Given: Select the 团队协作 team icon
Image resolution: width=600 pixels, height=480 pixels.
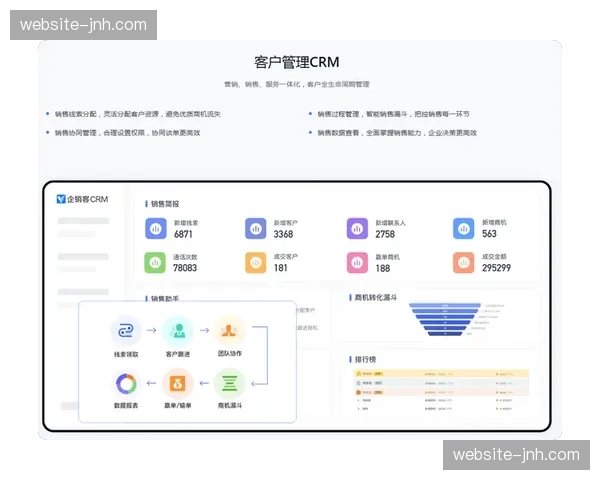Looking at the screenshot, I should click(229, 330).
